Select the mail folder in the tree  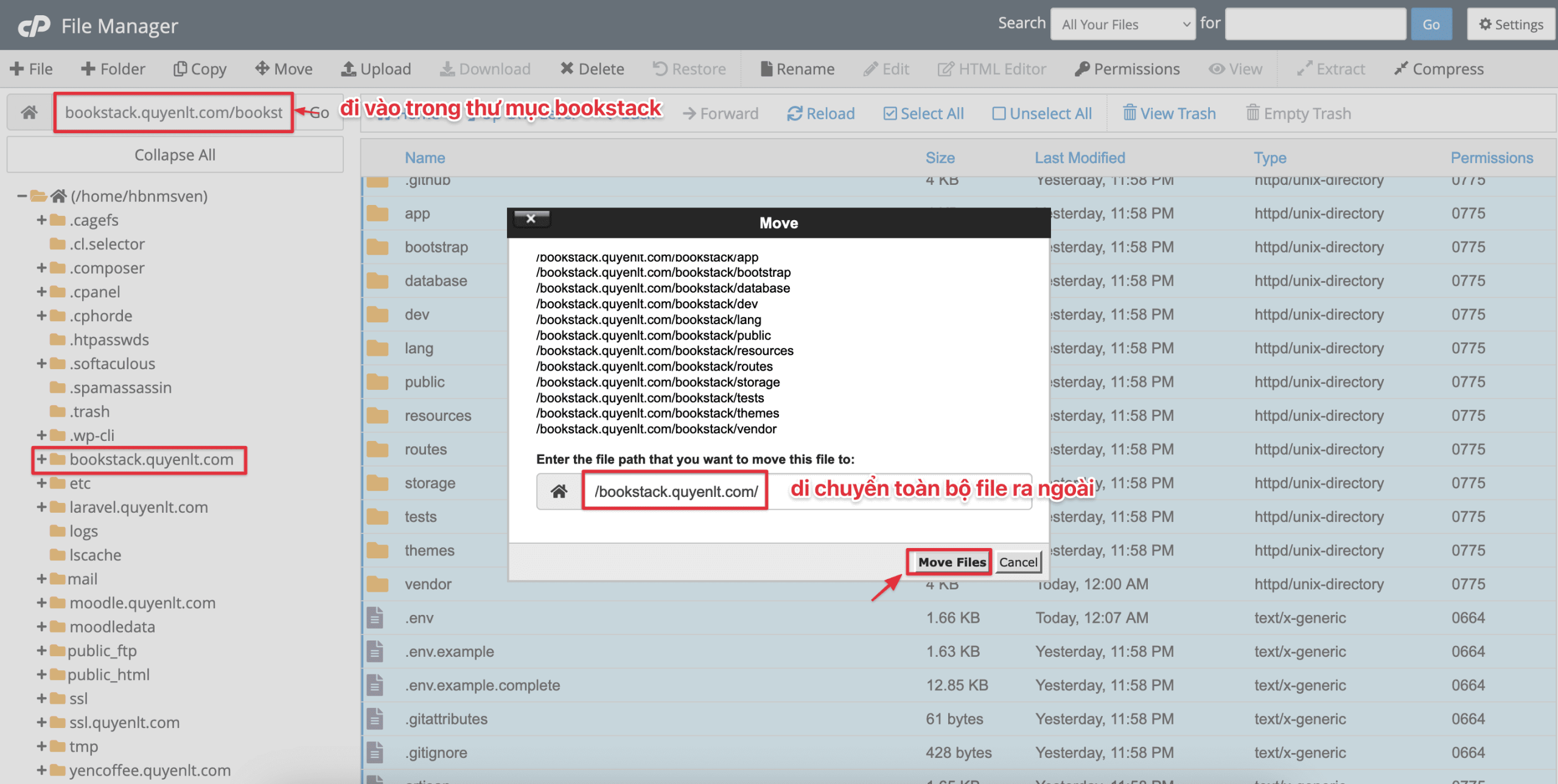(x=82, y=579)
